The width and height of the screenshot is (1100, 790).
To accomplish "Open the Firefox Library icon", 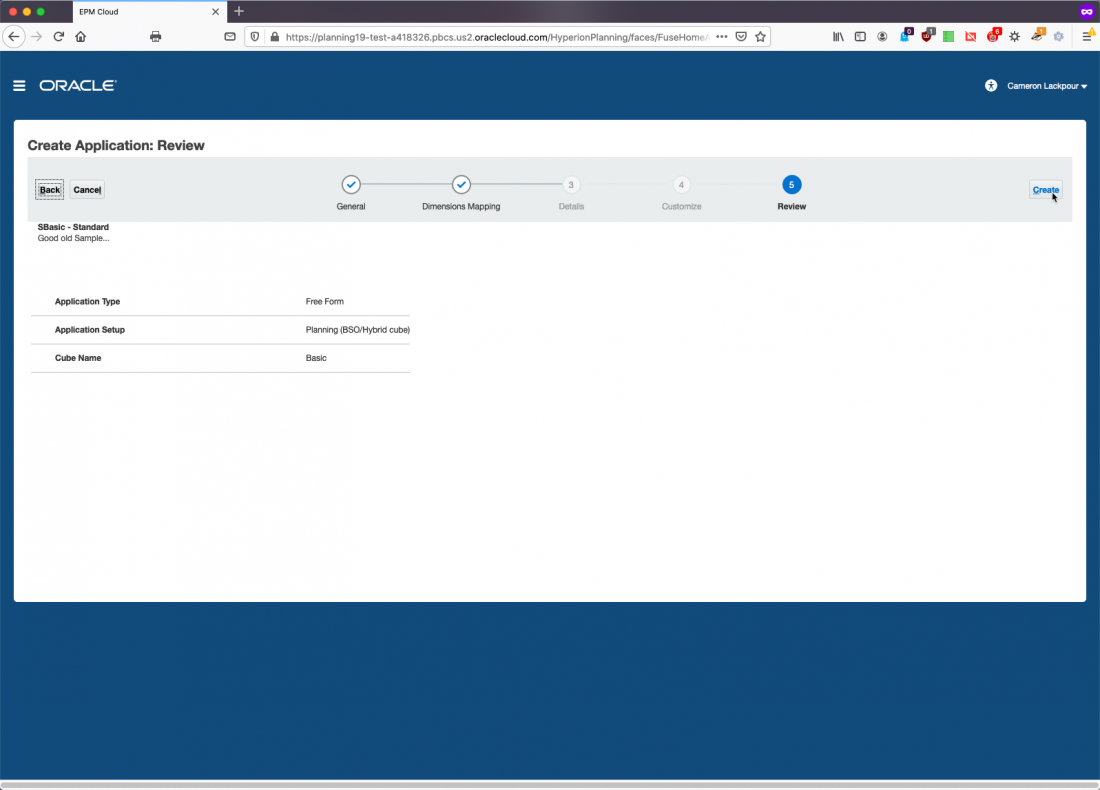I will click(838, 35).
